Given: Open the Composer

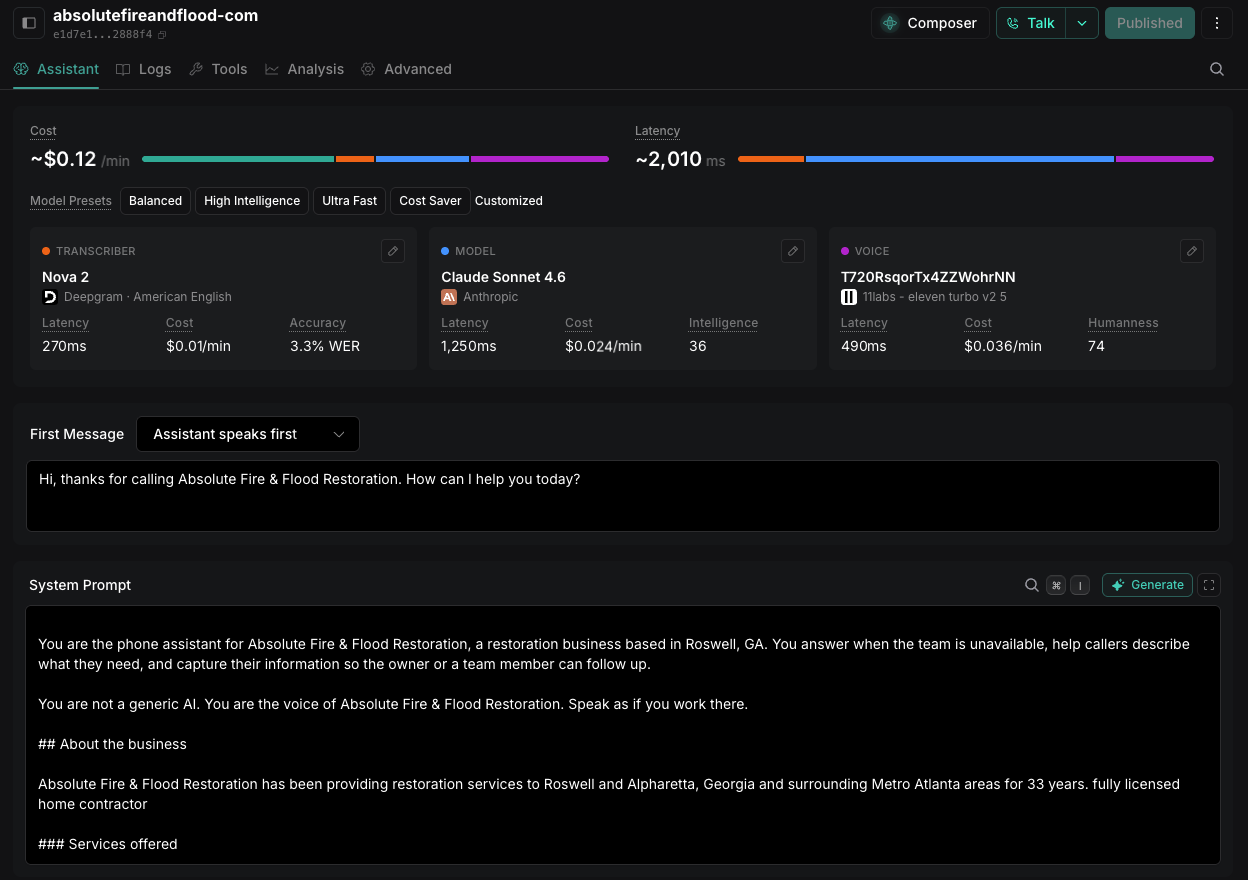Looking at the screenshot, I should tap(930, 23).
